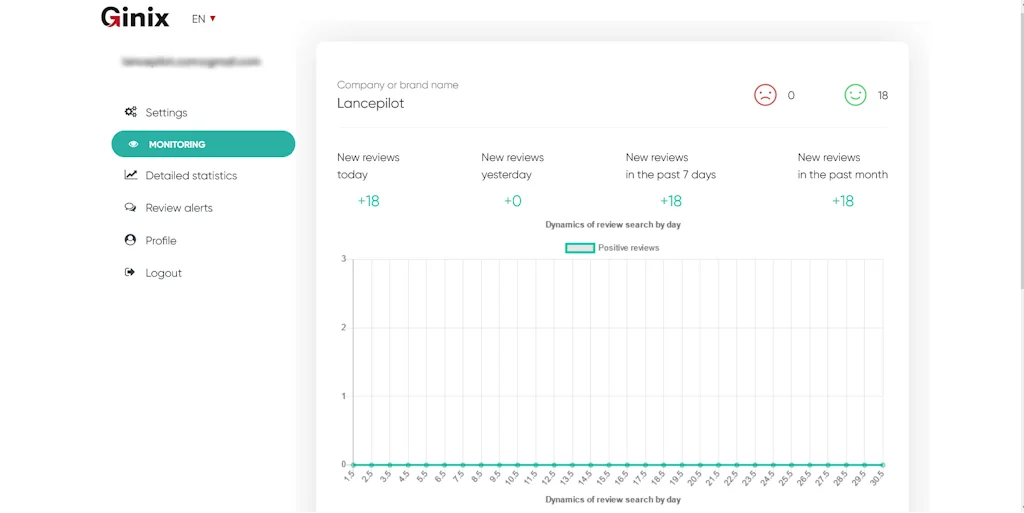
Task: Click the Ginix logo
Action: [x=135, y=18]
